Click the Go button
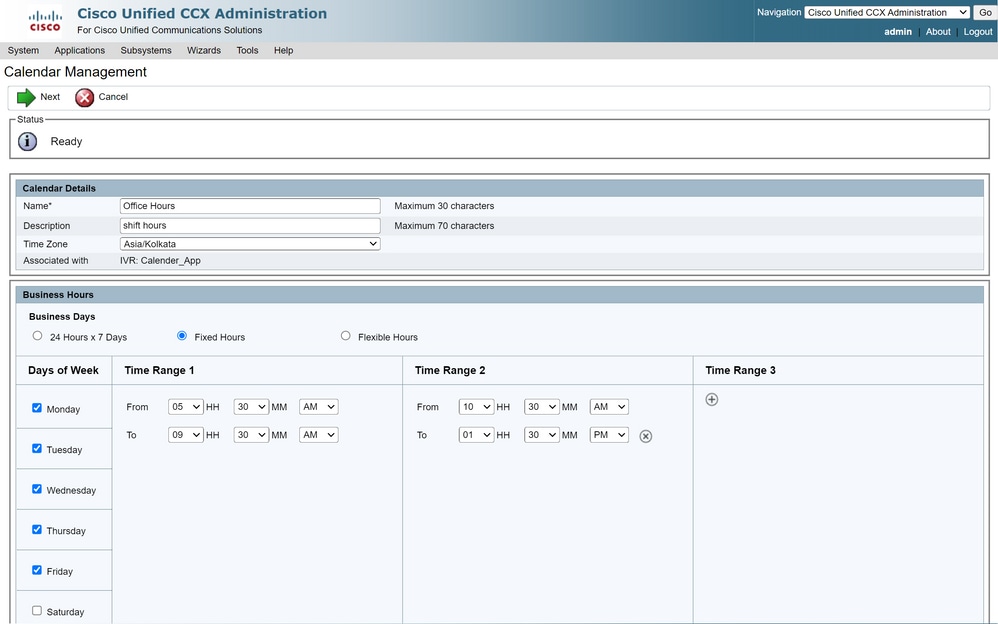The image size is (998, 624). point(985,13)
